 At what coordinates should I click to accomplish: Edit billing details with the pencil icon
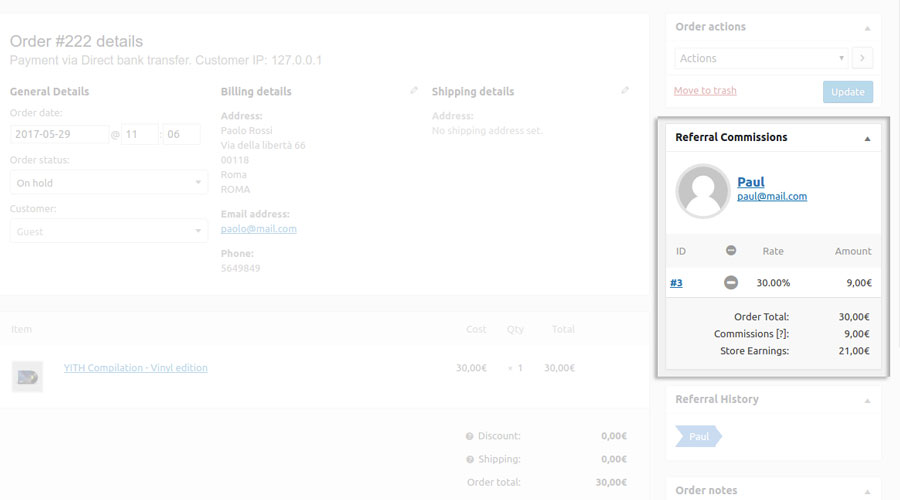[414, 91]
